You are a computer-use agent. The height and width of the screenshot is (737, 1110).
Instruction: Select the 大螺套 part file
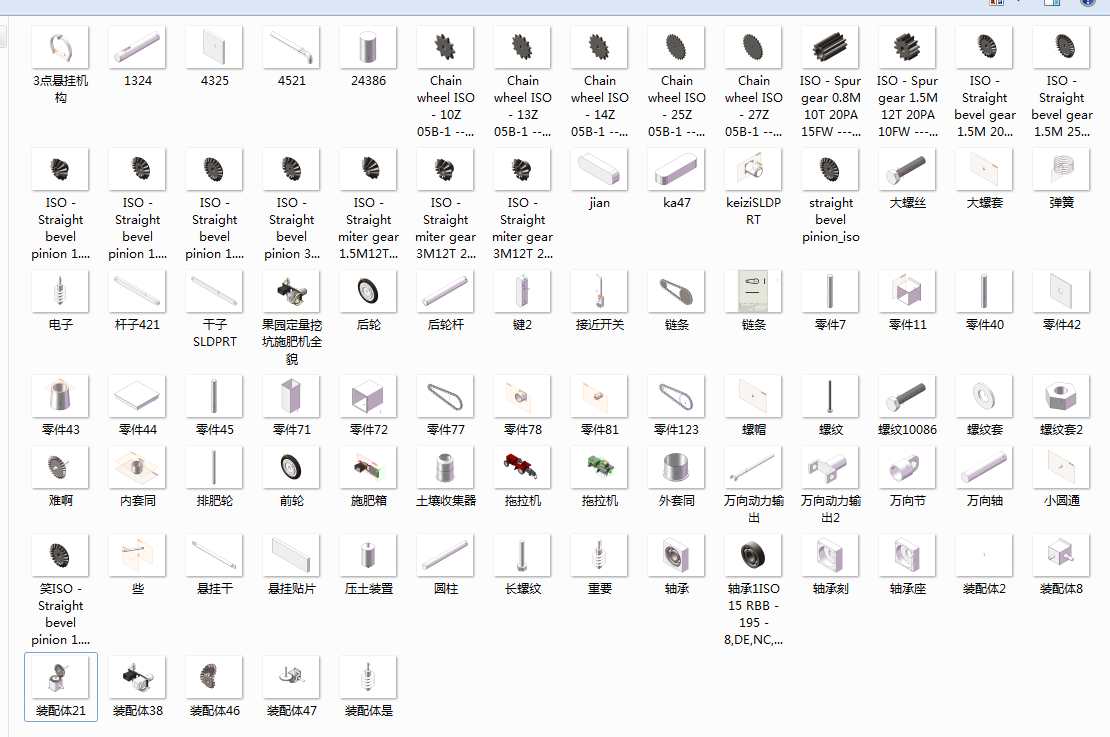coord(985,170)
